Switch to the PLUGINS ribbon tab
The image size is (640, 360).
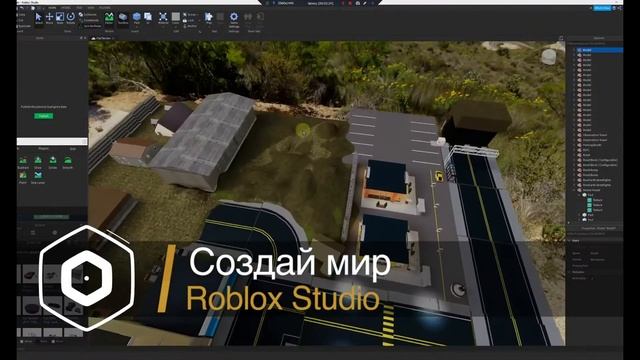click(x=104, y=7)
